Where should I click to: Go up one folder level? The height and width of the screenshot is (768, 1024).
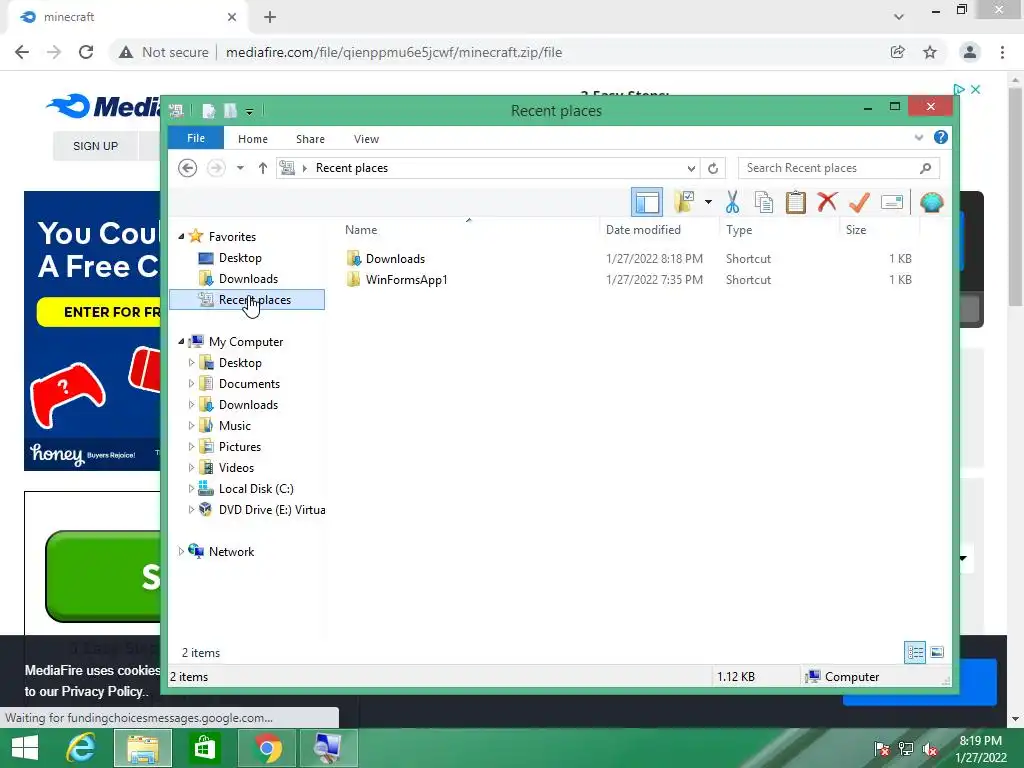pyautogui.click(x=263, y=168)
